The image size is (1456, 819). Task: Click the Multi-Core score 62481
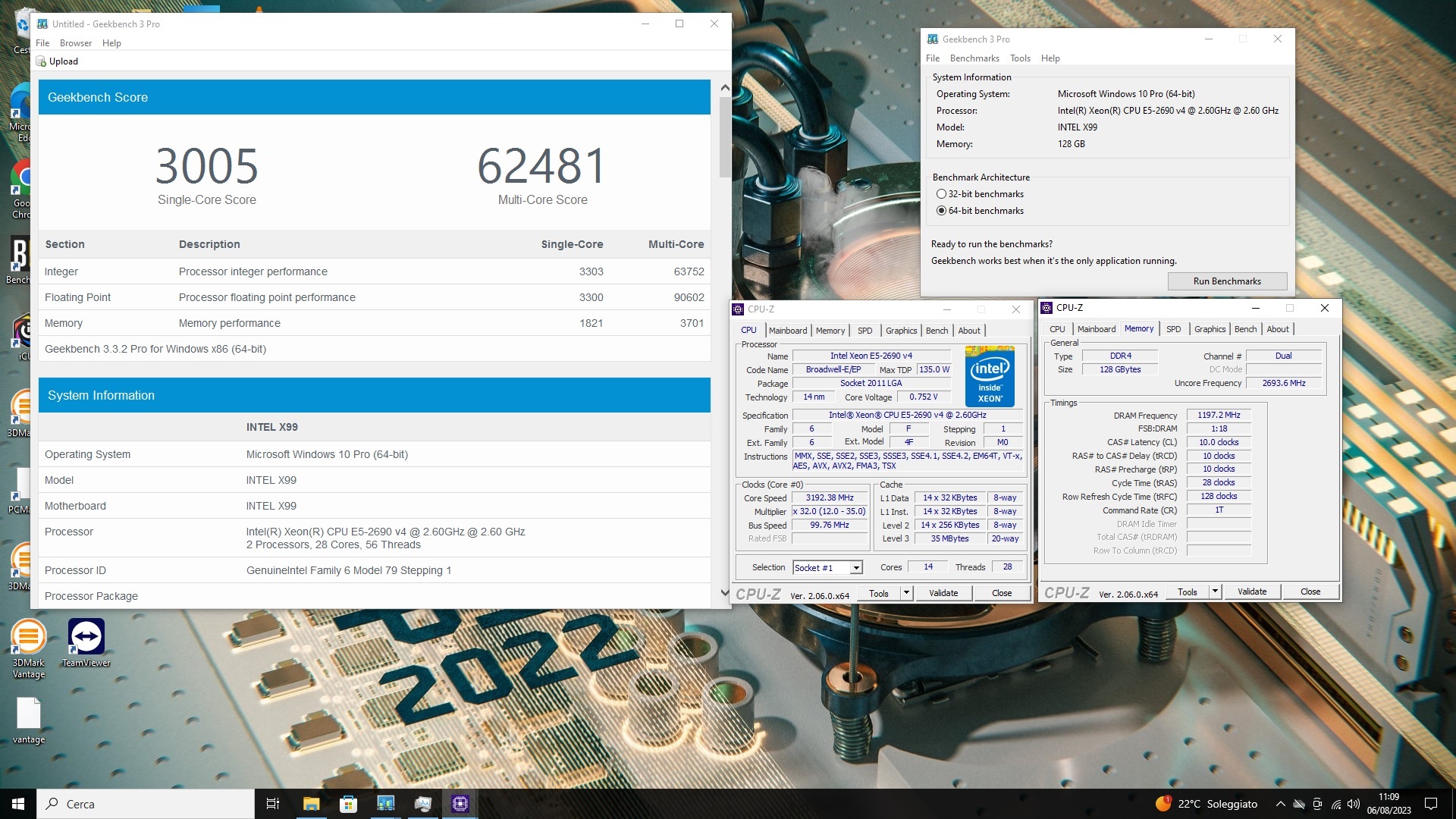click(x=542, y=166)
